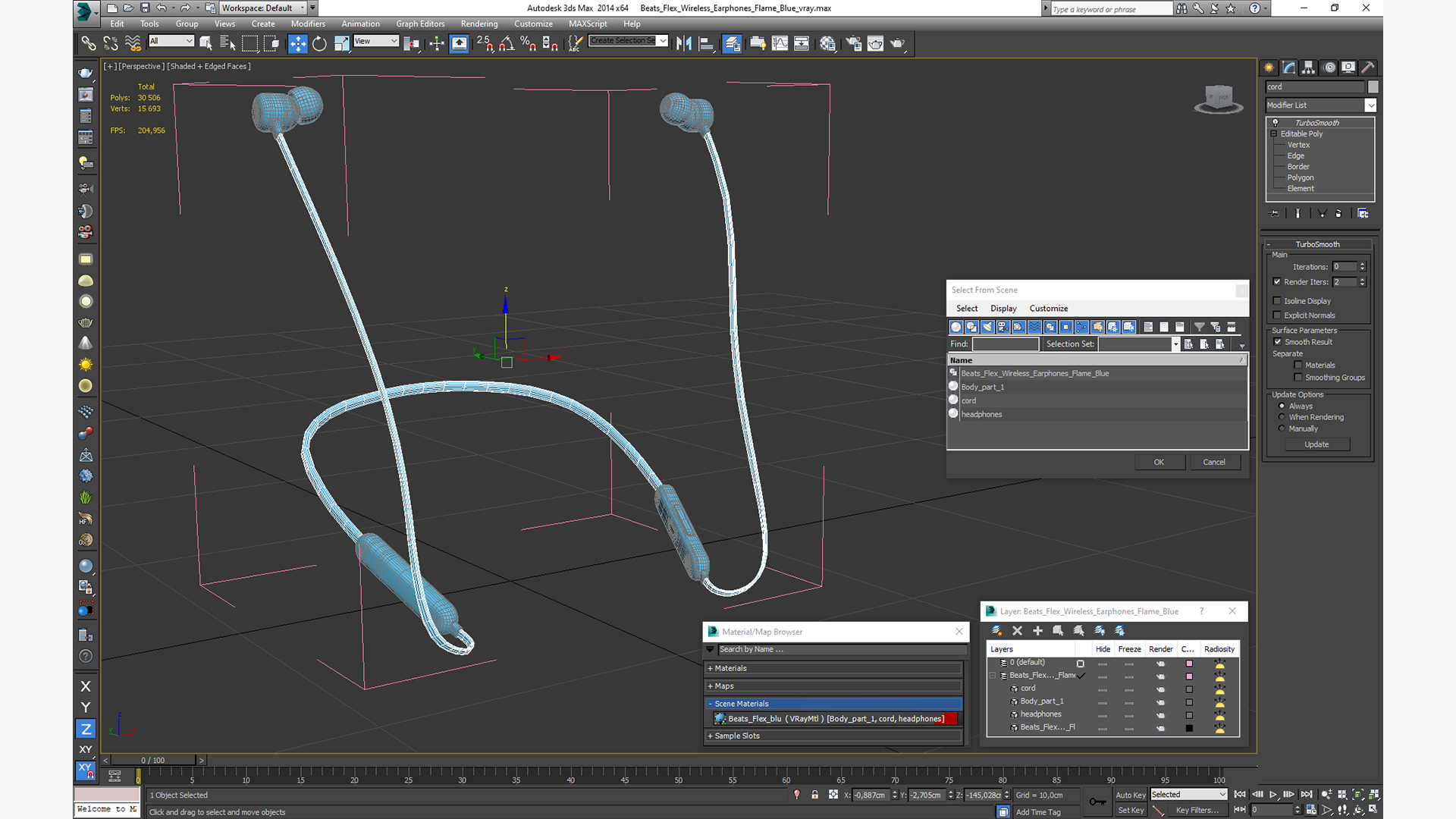Image resolution: width=1456 pixels, height=819 pixels.
Task: Click Cancel in Select From Scene
Action: coord(1214,463)
